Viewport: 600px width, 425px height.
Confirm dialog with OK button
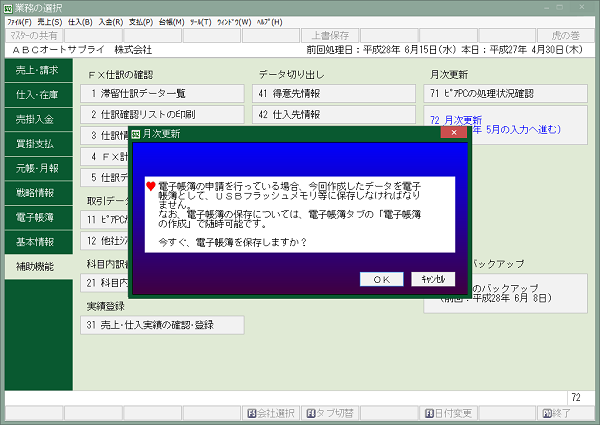pyautogui.click(x=382, y=279)
